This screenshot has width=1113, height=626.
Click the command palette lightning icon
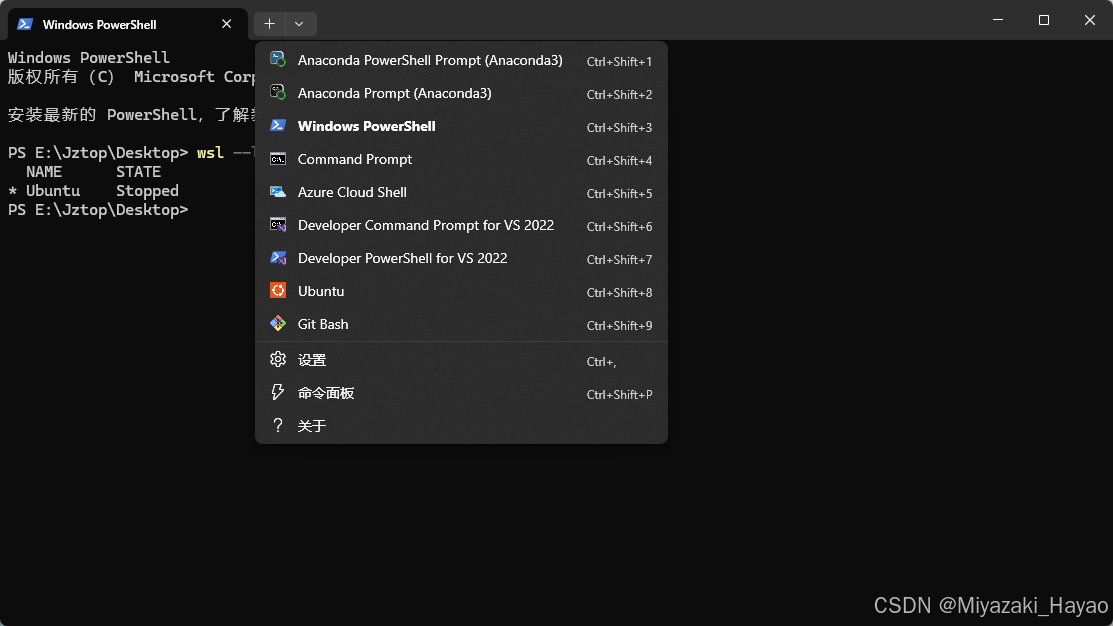[278, 393]
